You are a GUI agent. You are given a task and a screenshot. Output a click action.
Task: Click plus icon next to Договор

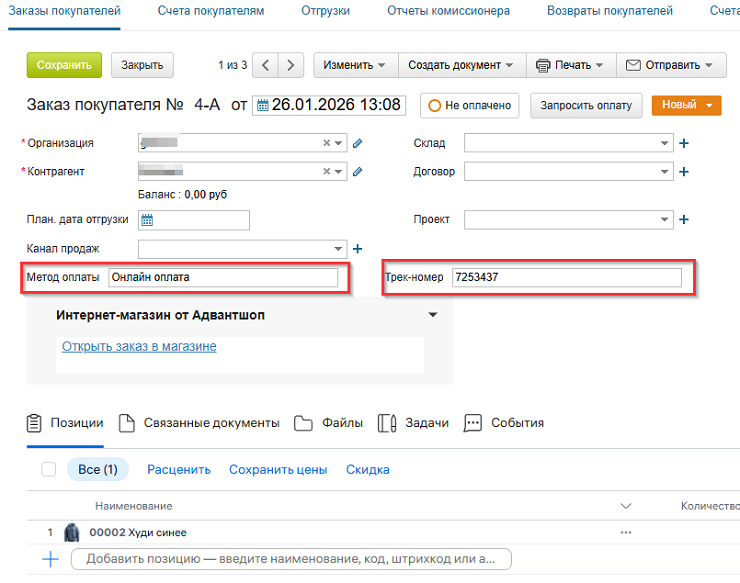(684, 172)
